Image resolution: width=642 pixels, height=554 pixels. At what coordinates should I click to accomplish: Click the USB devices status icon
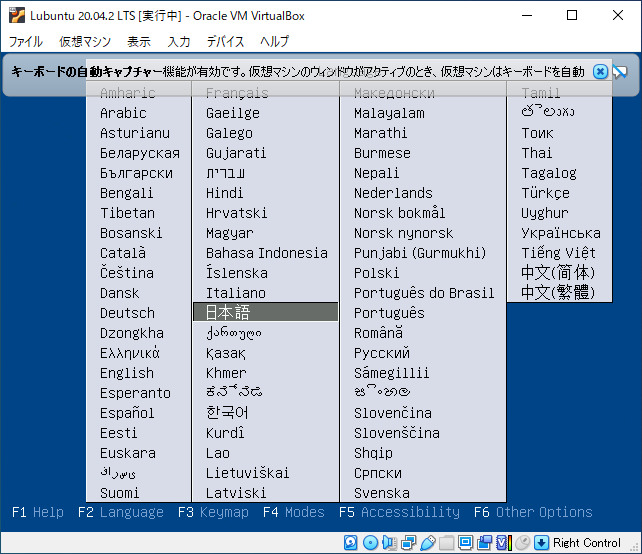pos(427,543)
